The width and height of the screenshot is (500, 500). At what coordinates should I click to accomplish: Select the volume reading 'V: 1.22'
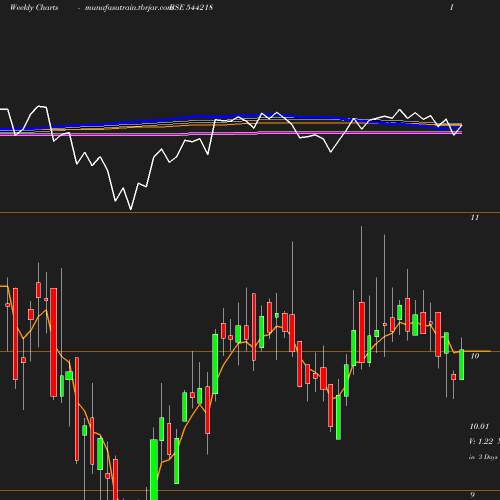pyautogui.click(x=481, y=441)
